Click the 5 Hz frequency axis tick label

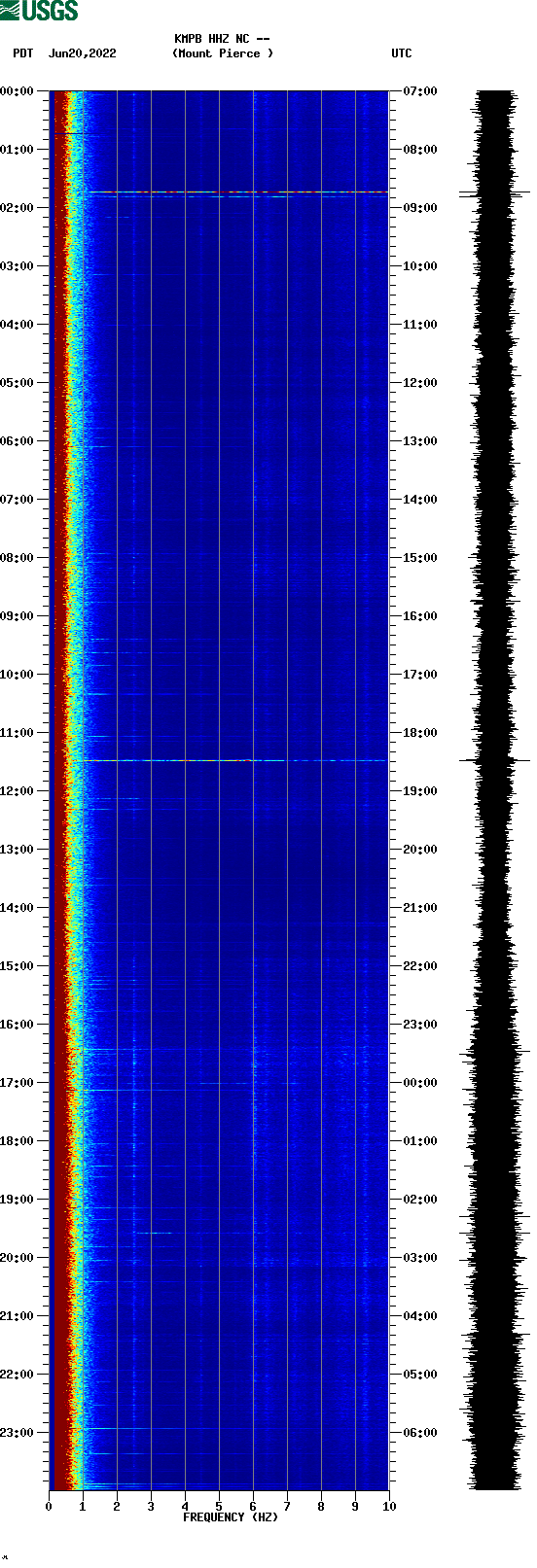[219, 1507]
